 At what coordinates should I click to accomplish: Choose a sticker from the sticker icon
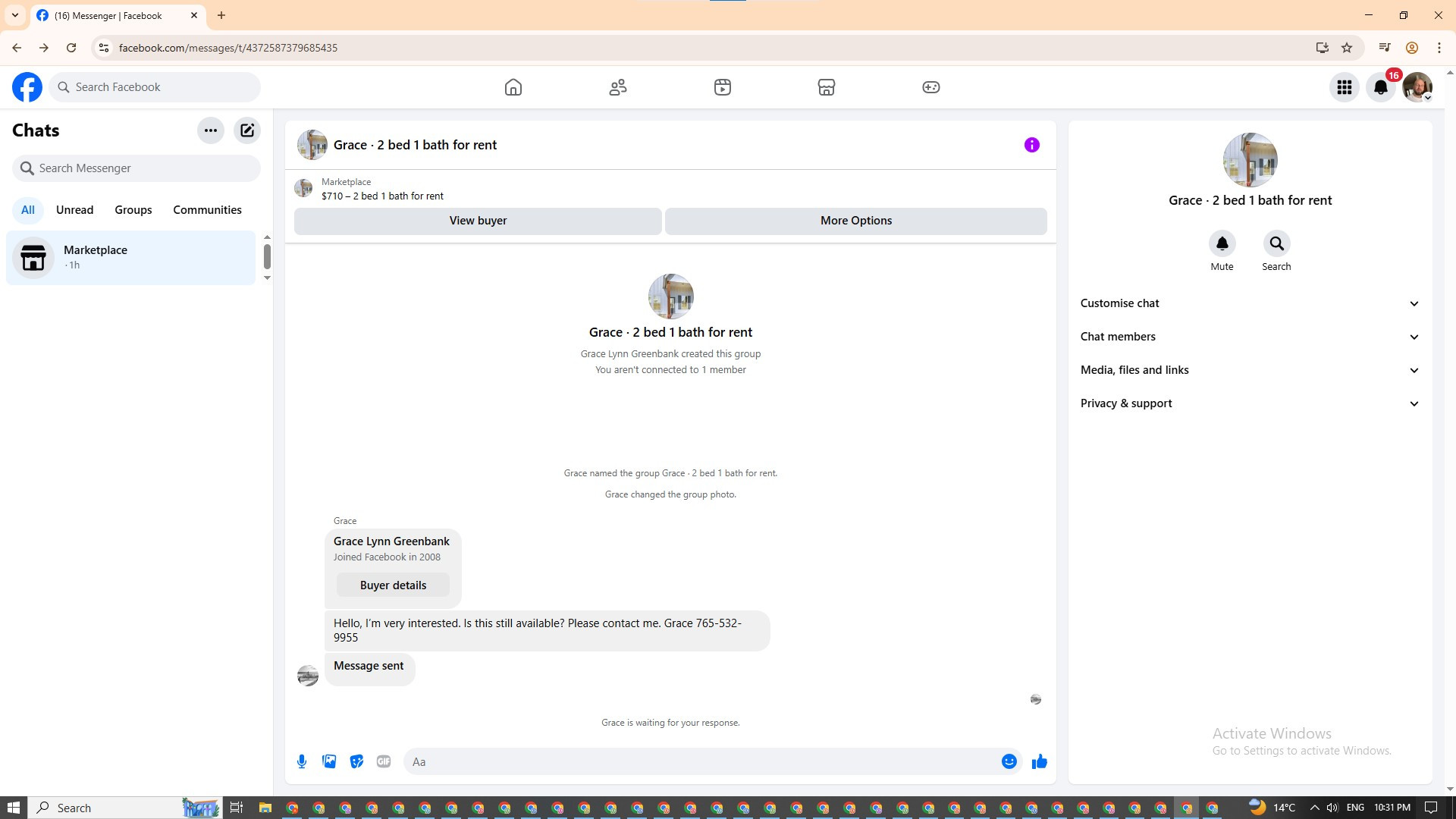click(356, 761)
